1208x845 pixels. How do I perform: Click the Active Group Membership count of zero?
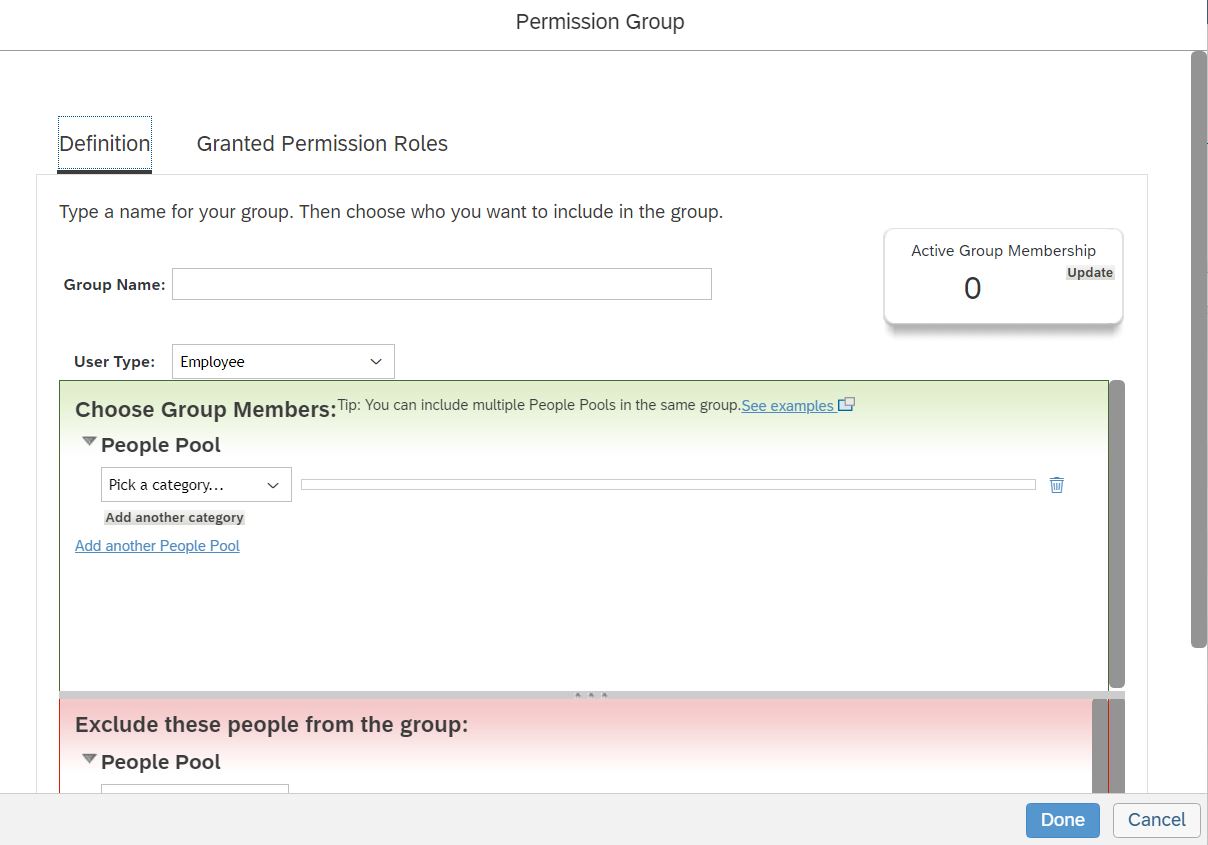[x=971, y=288]
